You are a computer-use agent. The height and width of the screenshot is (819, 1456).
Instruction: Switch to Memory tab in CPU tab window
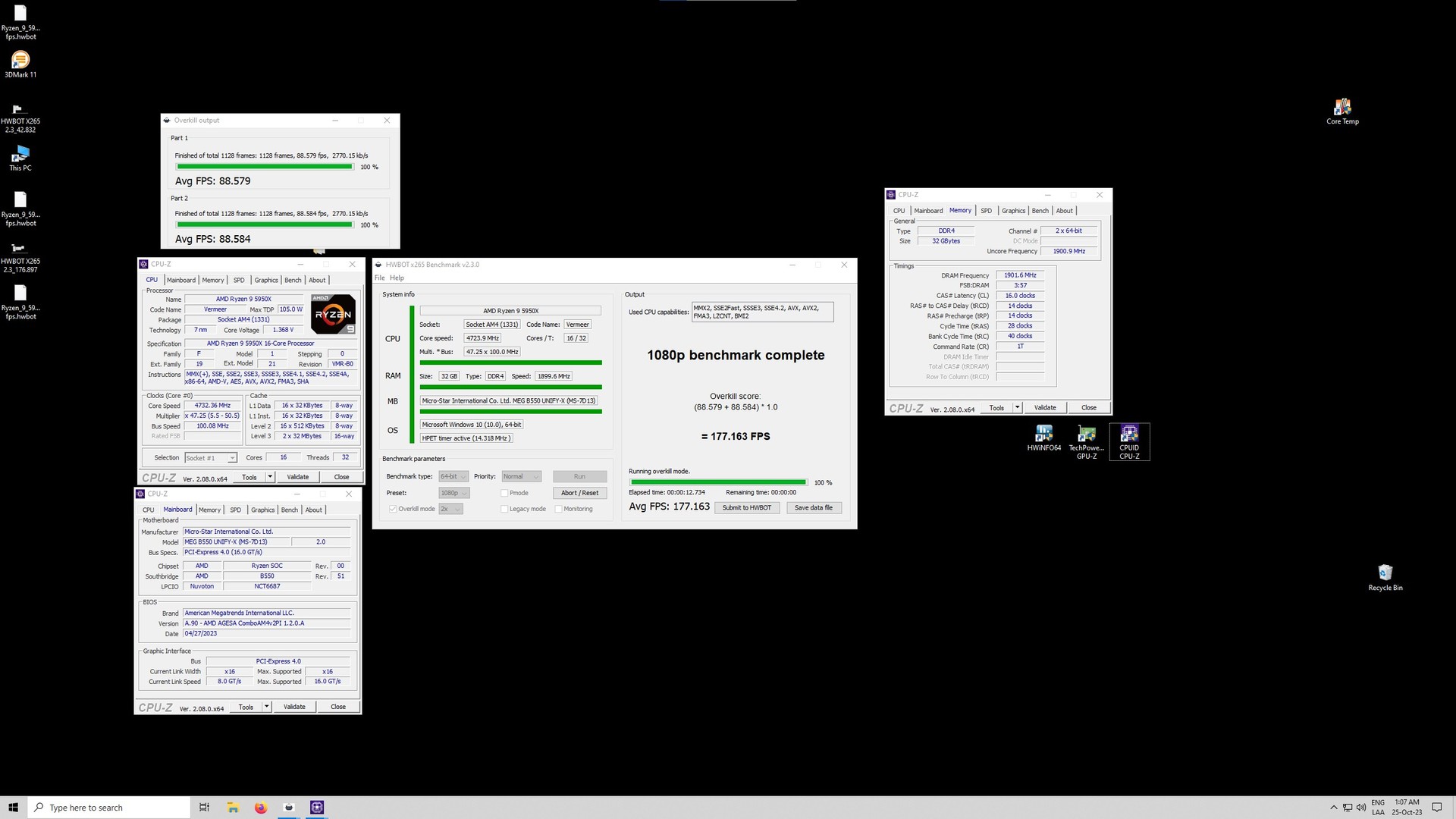tap(213, 281)
